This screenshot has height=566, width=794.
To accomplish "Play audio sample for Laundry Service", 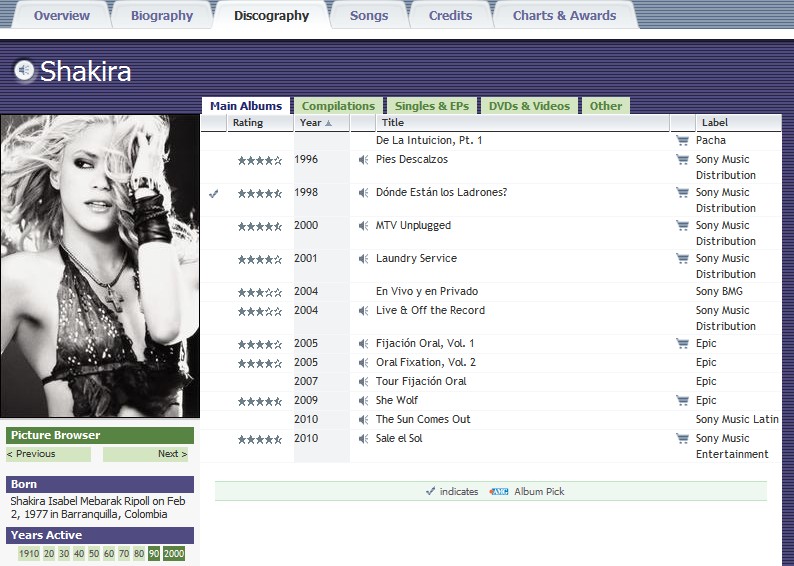I will tap(364, 259).
